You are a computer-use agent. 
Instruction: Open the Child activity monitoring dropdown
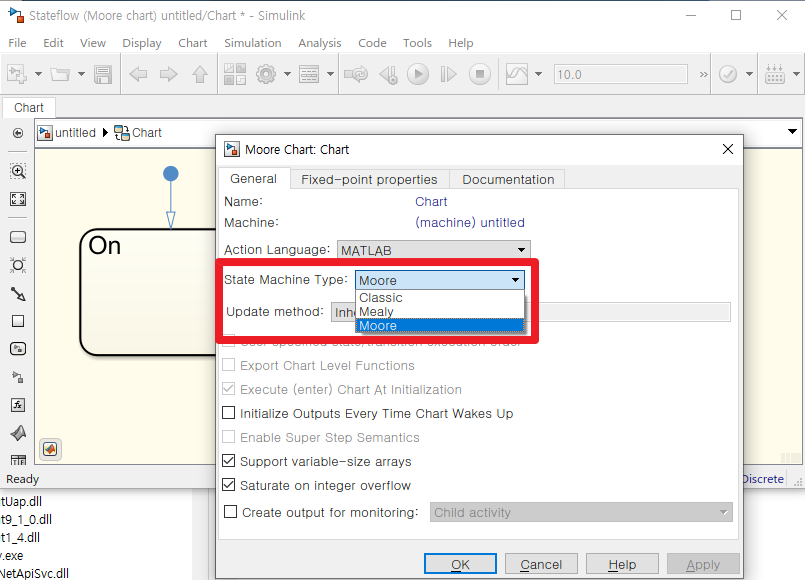[x=581, y=512]
